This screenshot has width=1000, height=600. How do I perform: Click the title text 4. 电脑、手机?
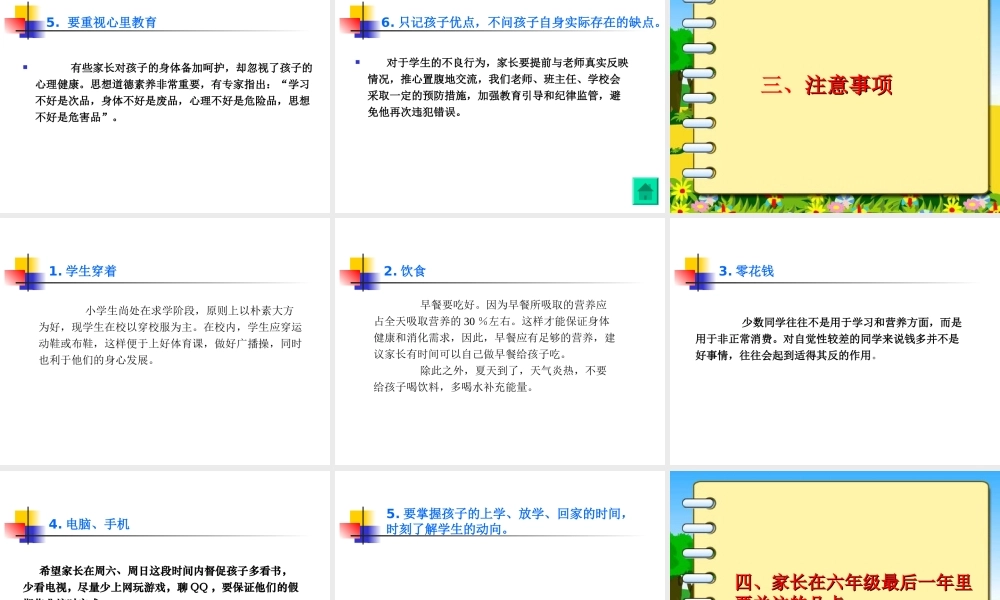[89, 523]
